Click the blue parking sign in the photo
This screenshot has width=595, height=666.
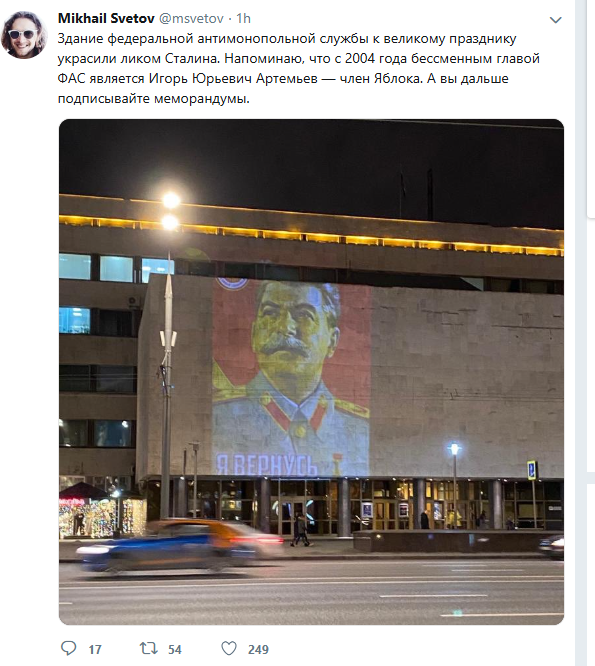tap(532, 470)
